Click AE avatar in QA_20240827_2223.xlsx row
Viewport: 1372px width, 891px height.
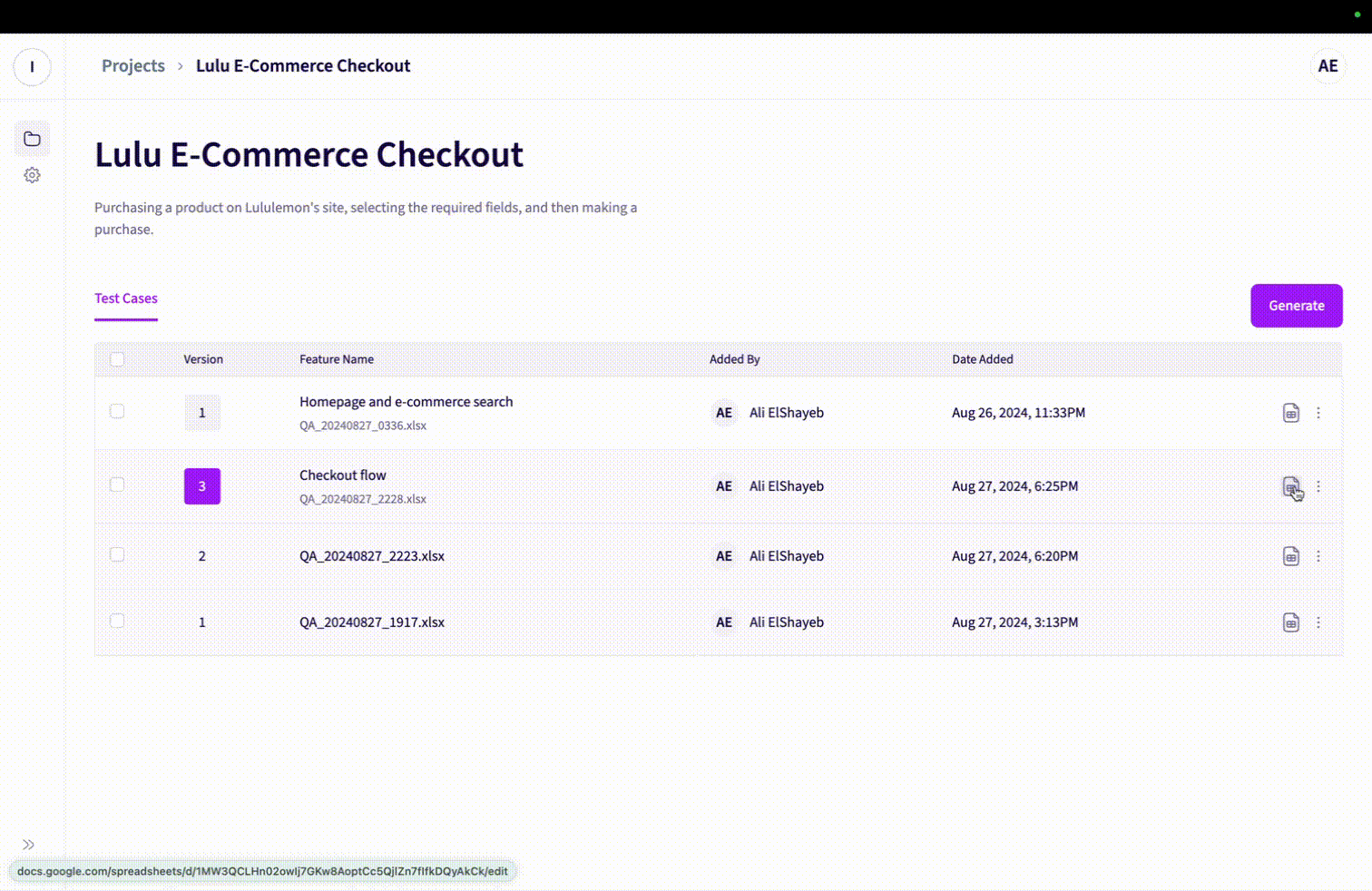724,556
